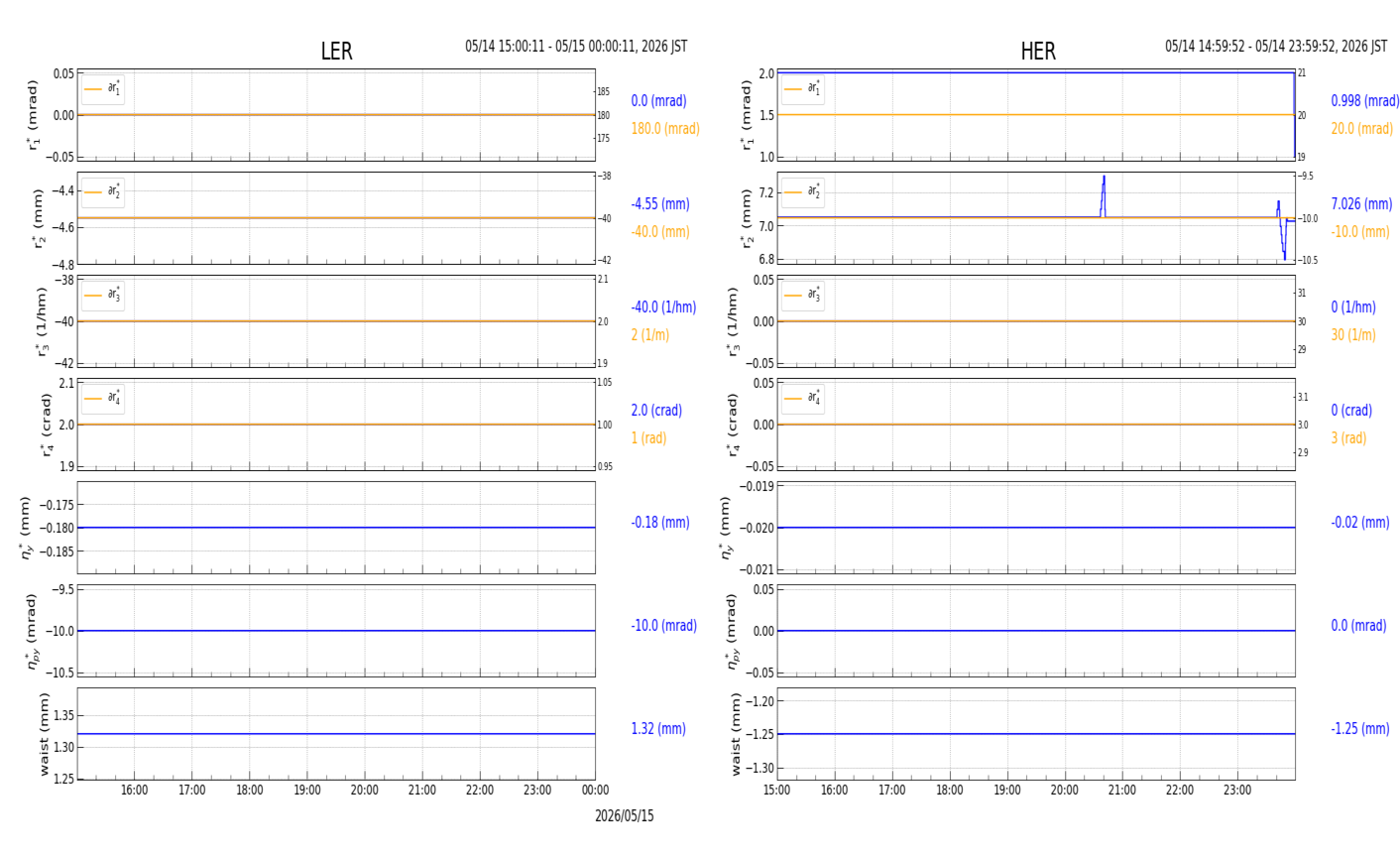Click the -40.0 (1/hm) value
The width and height of the screenshot is (1400, 857).
[x=663, y=307]
